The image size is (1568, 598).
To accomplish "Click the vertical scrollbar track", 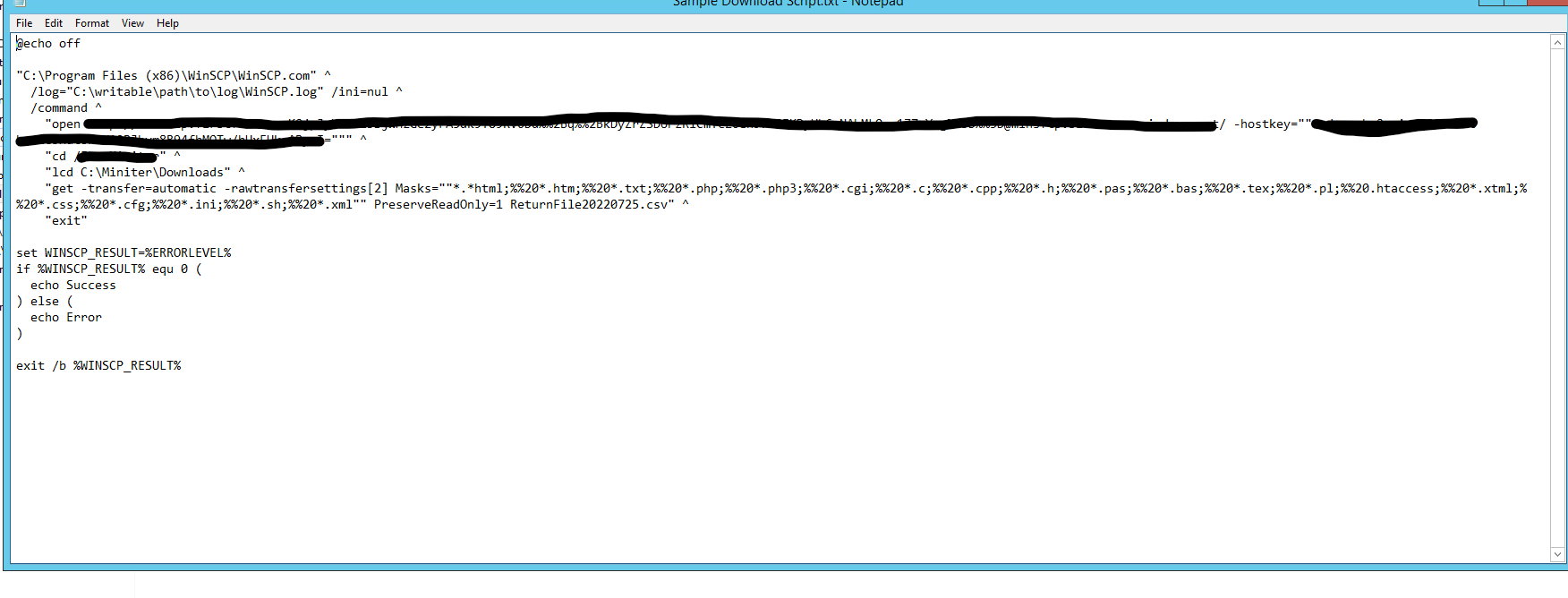I will click(1557, 295).
